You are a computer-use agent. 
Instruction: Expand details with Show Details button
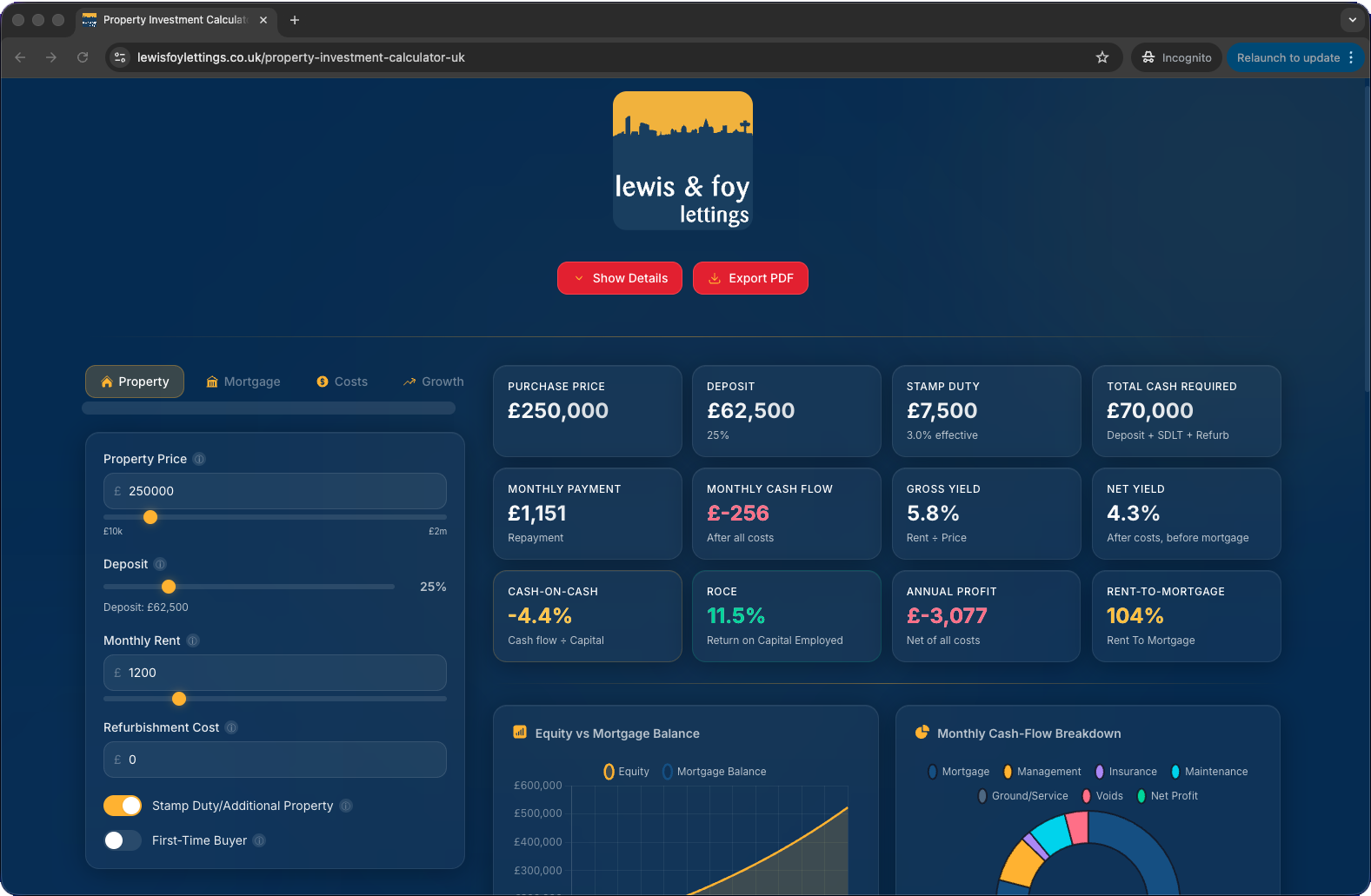coord(620,278)
